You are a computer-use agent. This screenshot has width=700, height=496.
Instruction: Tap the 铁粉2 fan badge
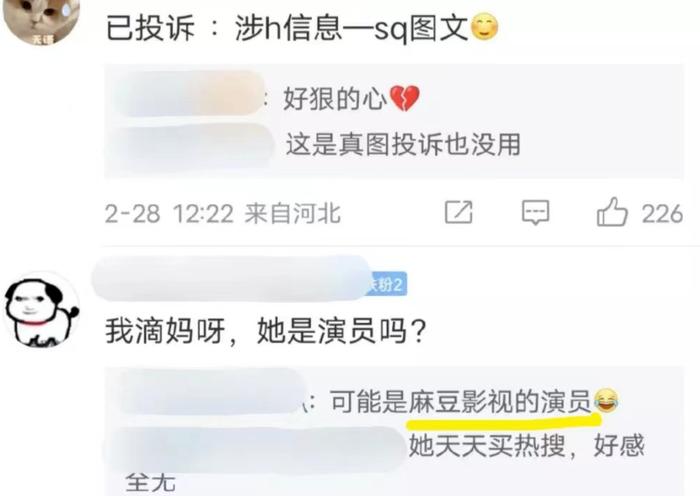(387, 284)
